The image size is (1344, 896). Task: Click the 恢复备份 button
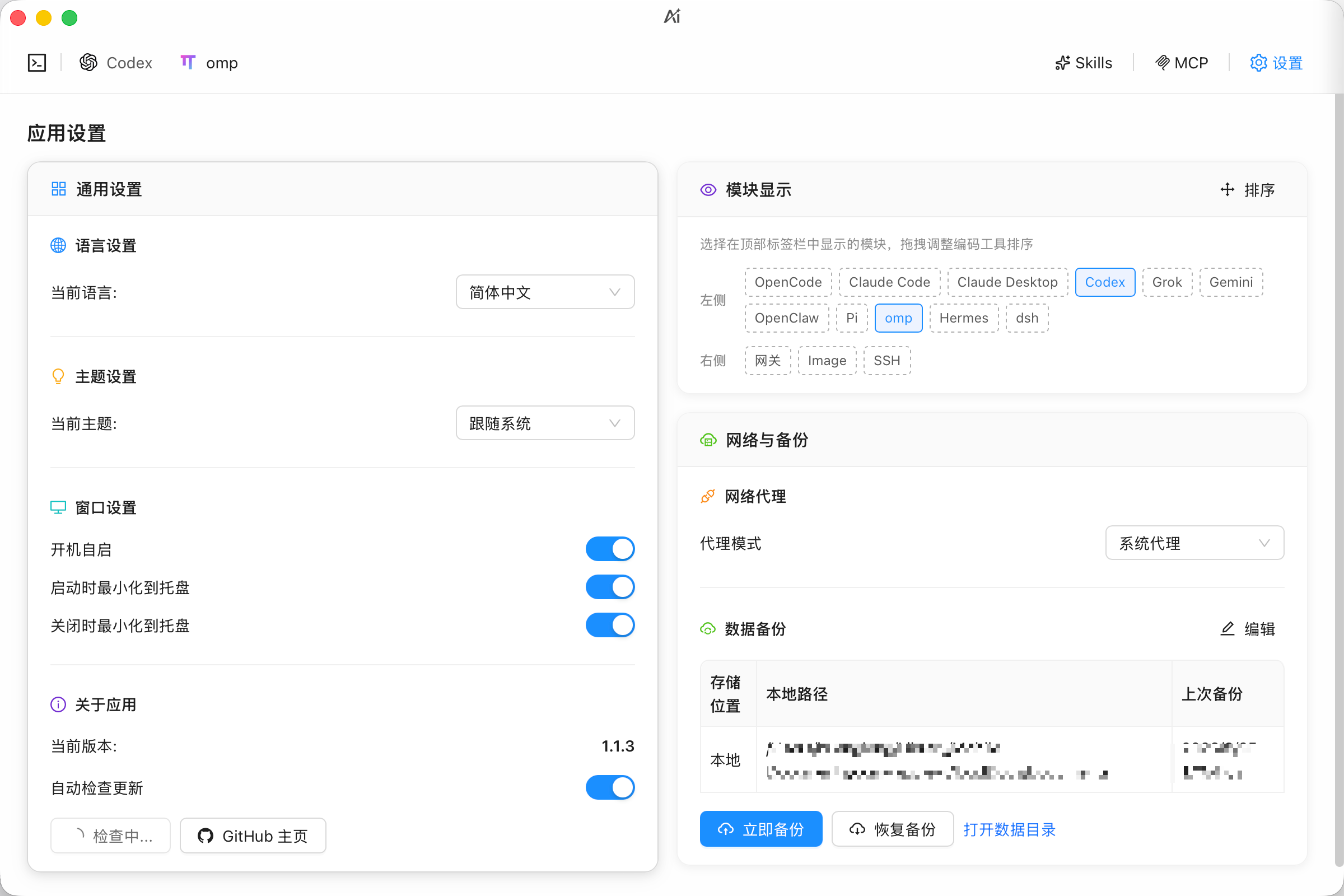click(x=893, y=829)
